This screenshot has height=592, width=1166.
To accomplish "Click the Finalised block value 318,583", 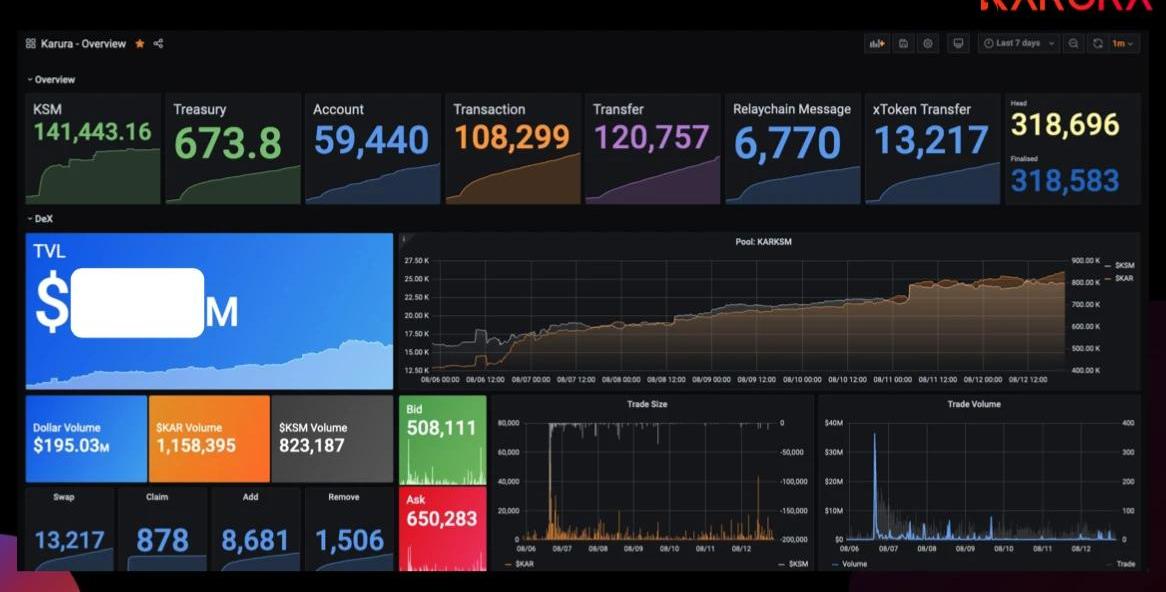I will (x=1065, y=181).
